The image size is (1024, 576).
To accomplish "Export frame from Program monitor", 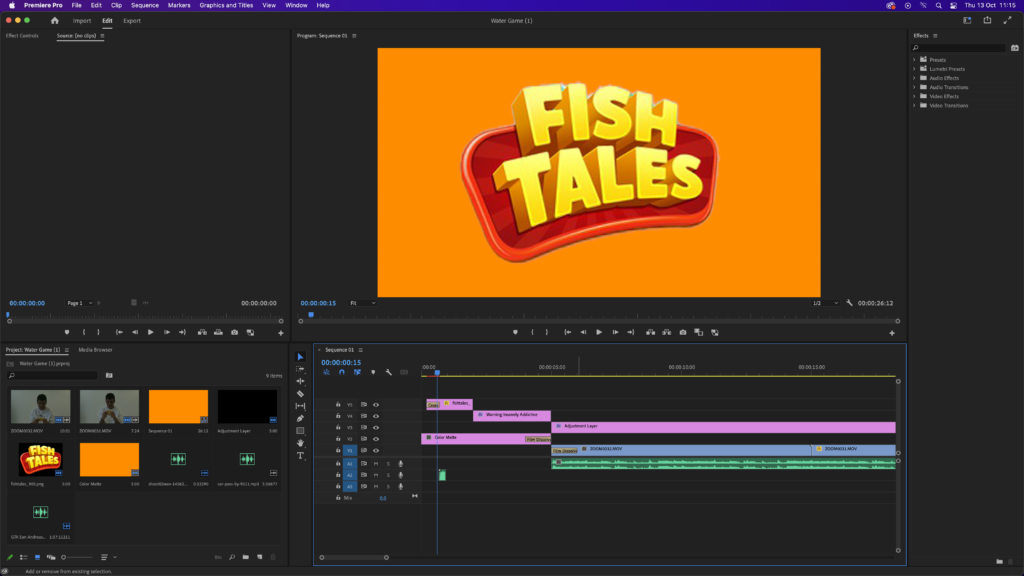I will (682, 332).
